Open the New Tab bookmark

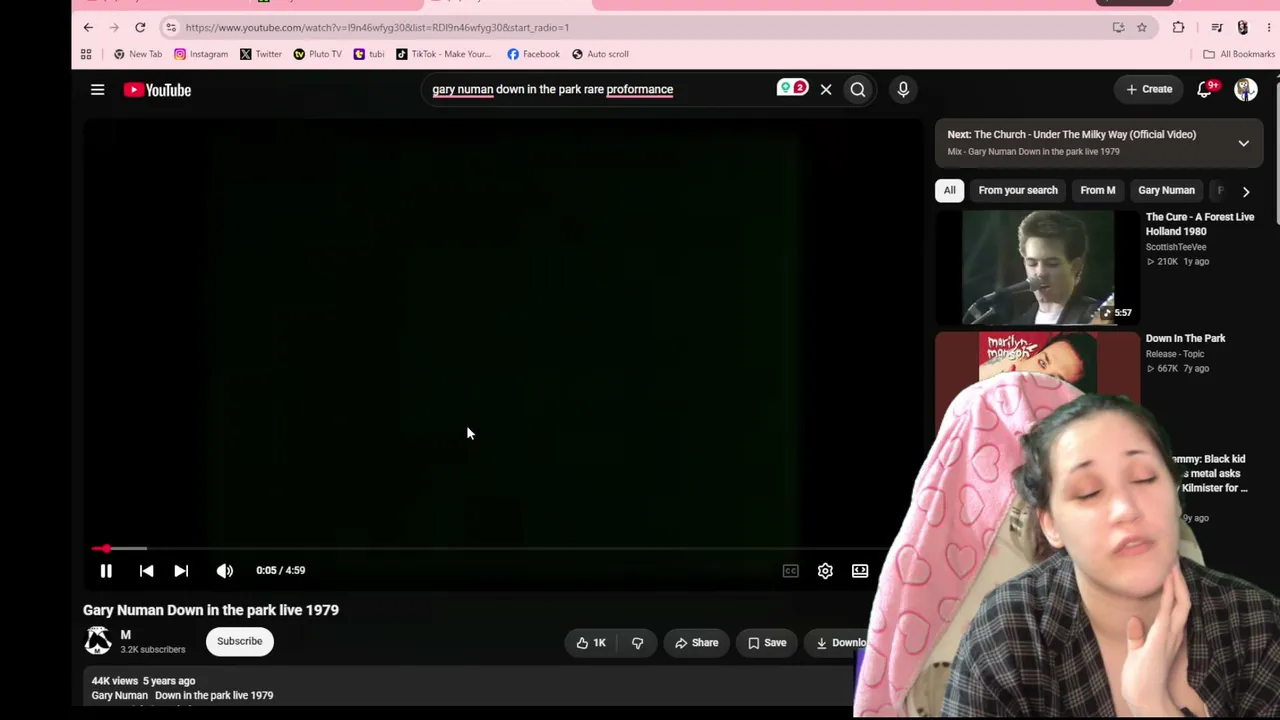point(138,54)
